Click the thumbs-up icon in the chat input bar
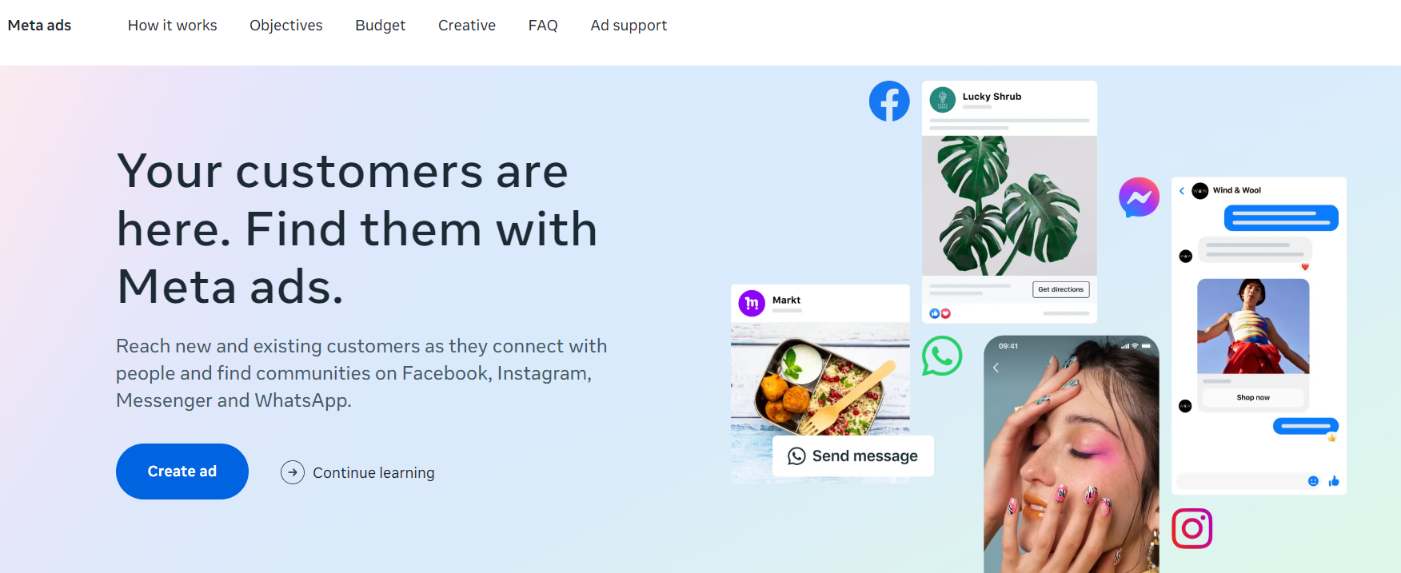This screenshot has width=1401, height=573. click(x=1334, y=481)
